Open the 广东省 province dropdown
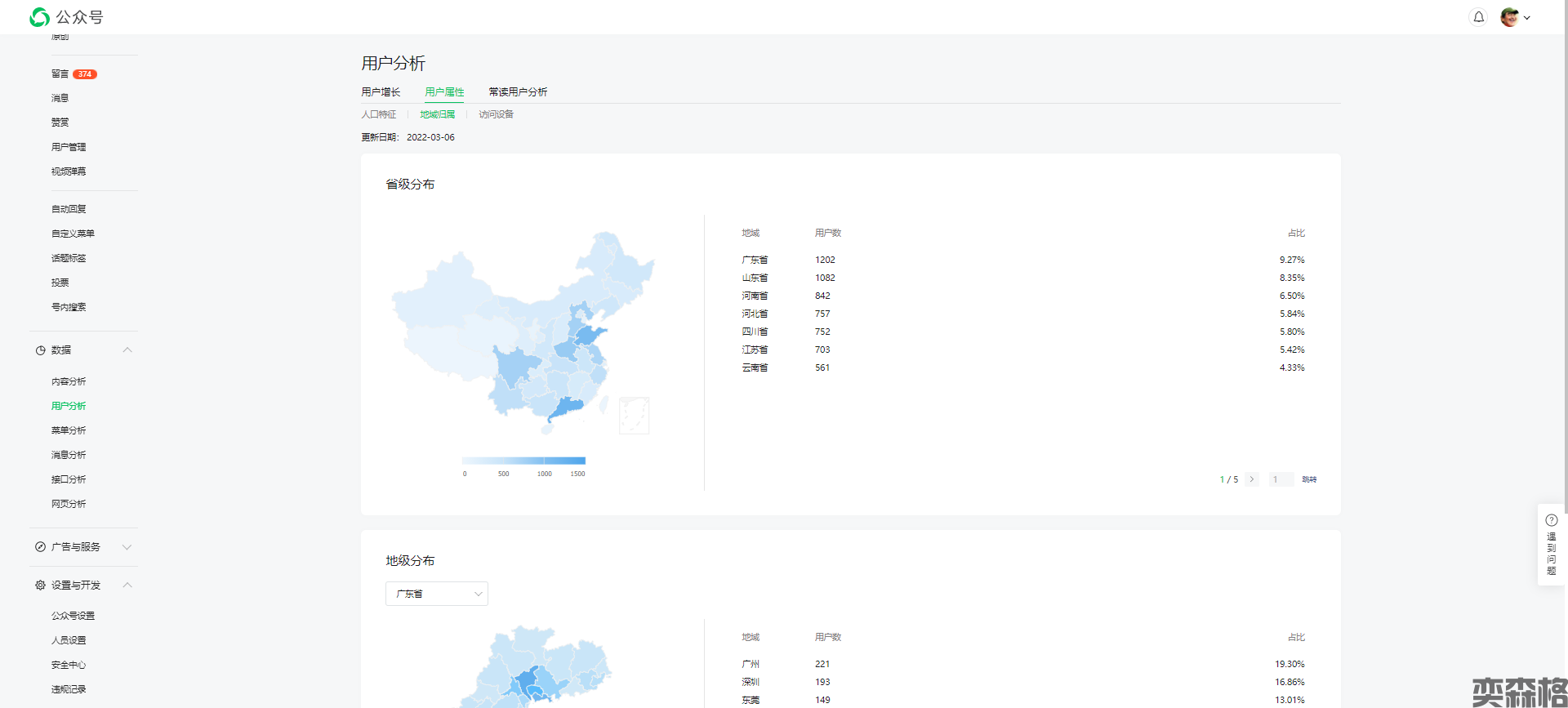Image resolution: width=1568 pixels, height=708 pixels. (437, 594)
